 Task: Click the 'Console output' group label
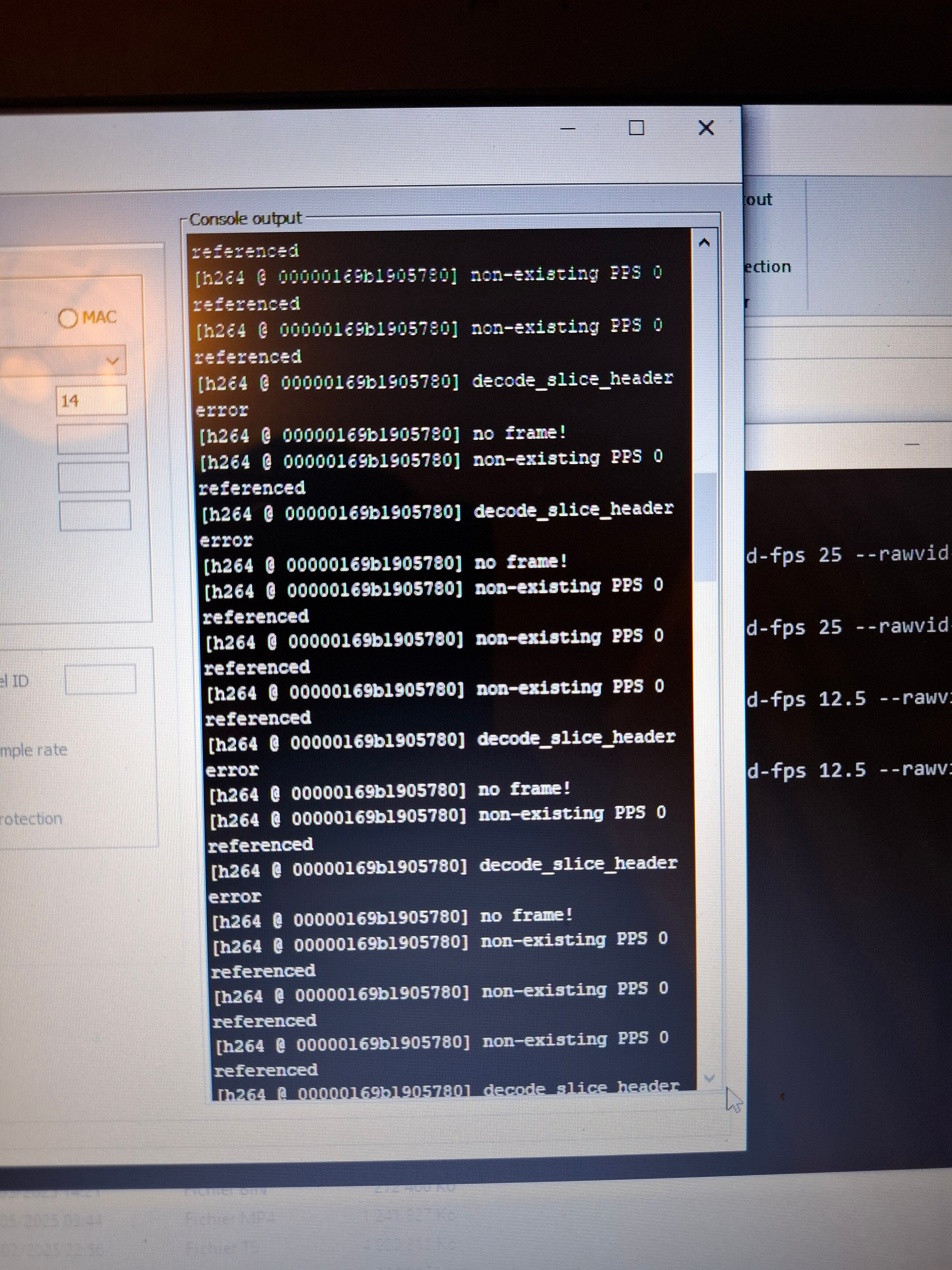(x=245, y=219)
